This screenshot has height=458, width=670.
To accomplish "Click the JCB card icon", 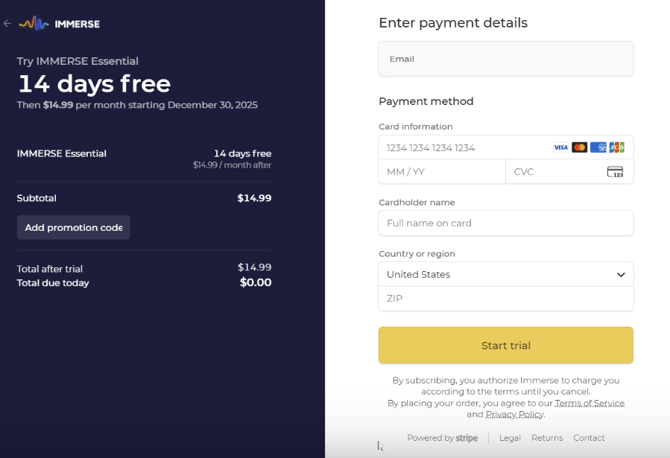I will [616, 147].
